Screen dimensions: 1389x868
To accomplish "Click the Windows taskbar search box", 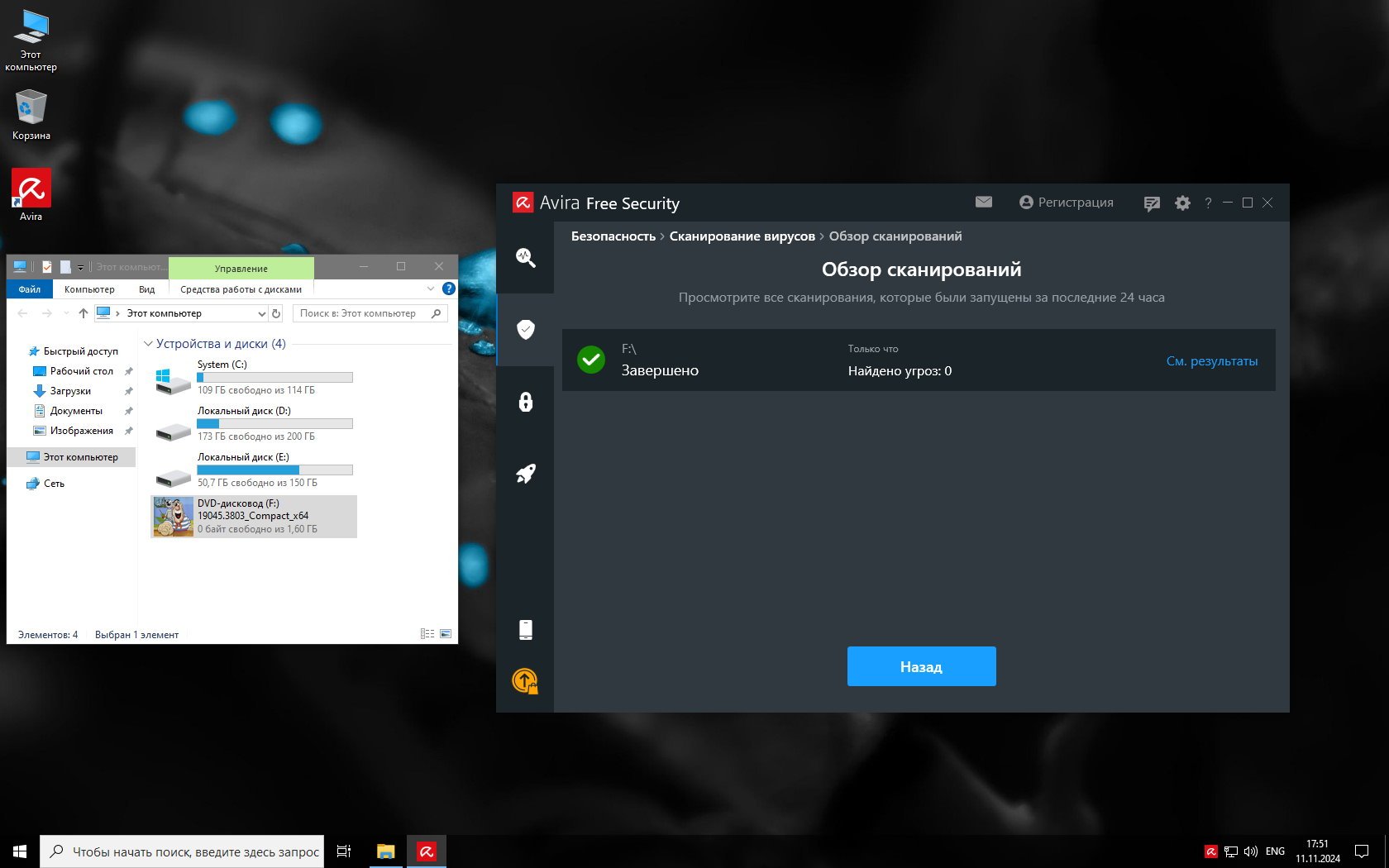I will pyautogui.click(x=182, y=851).
